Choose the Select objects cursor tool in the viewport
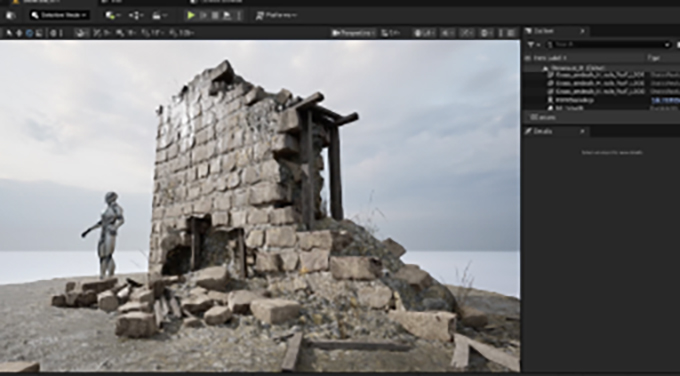Screen dimensions: 680x376 (x=10, y=33)
